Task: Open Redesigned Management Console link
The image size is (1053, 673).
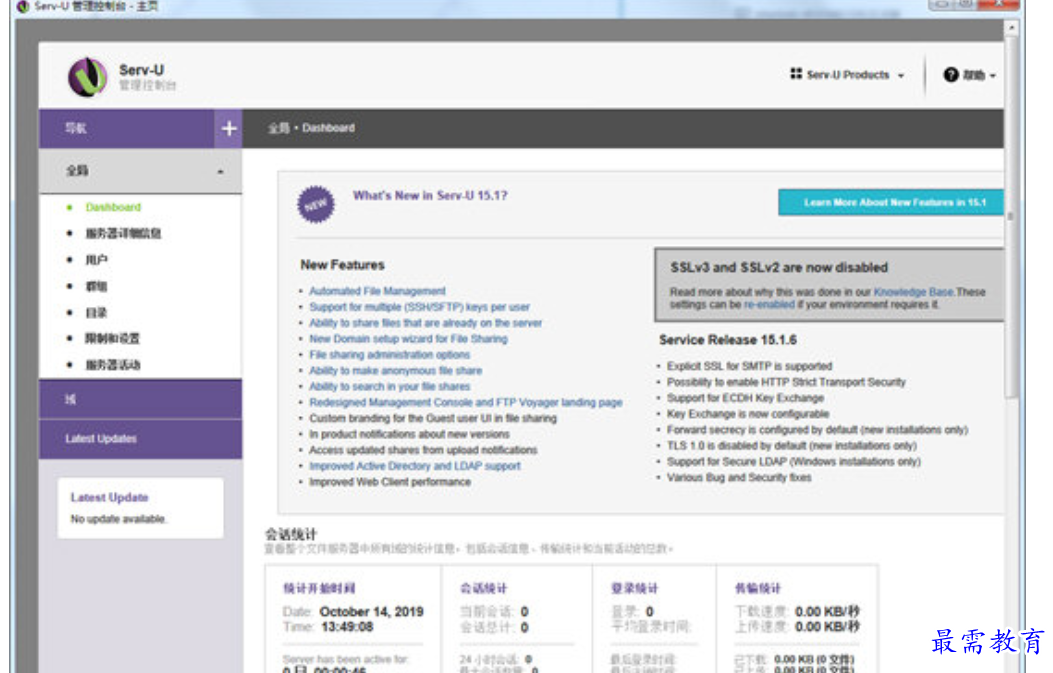Action: pos(465,402)
